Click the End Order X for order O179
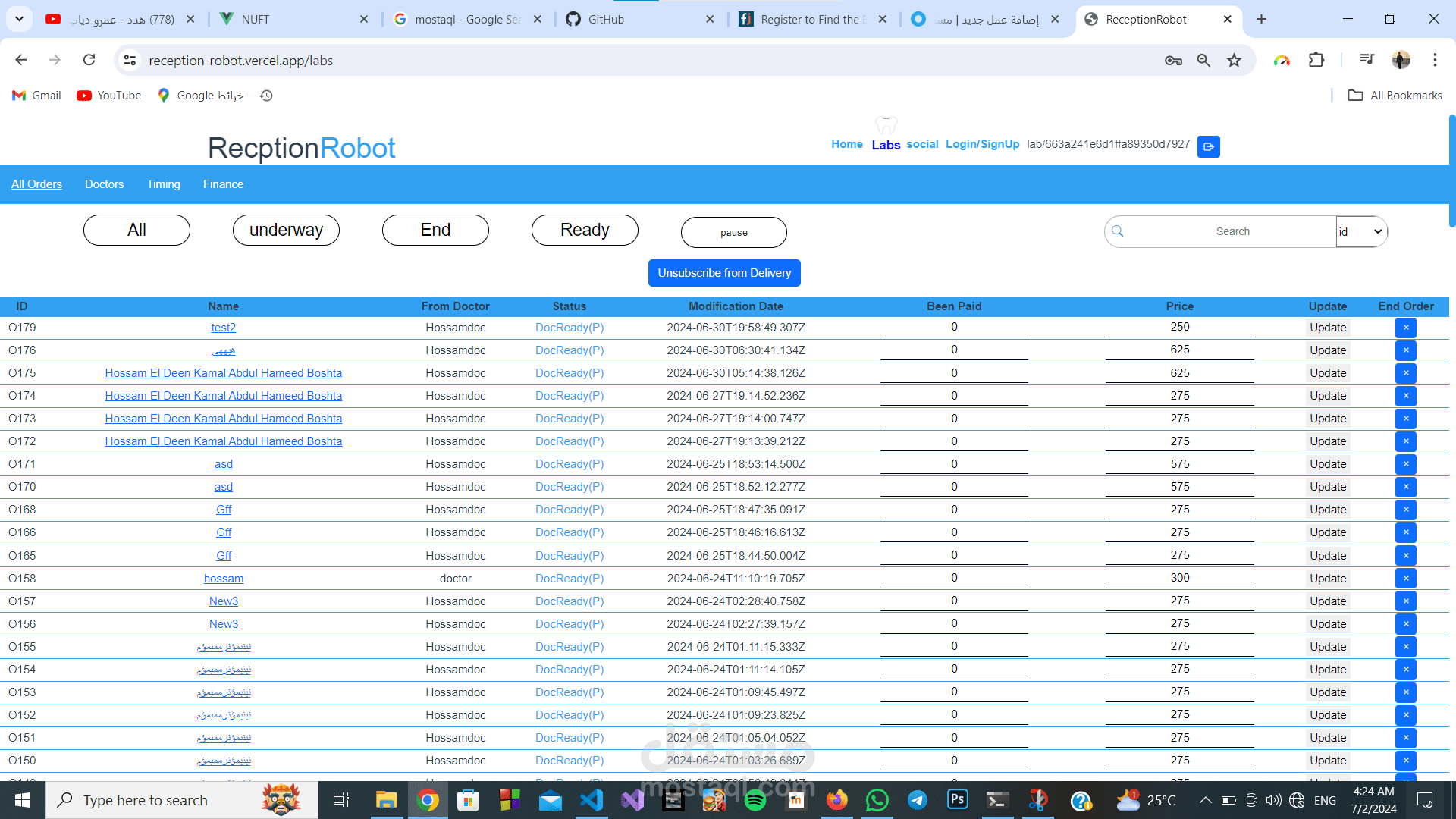The image size is (1456, 819). (x=1405, y=328)
